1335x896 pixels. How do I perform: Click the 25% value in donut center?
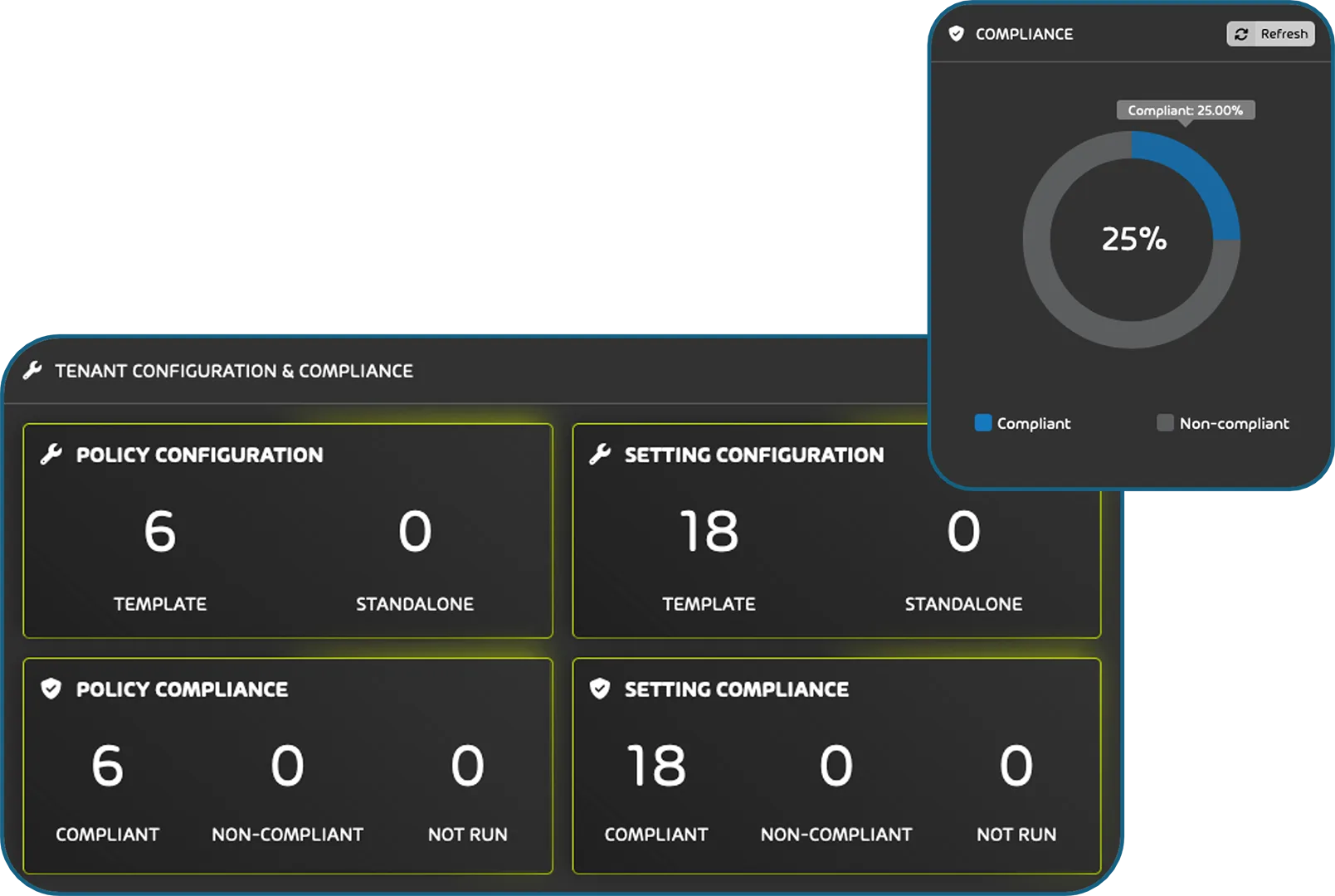pos(1133,239)
